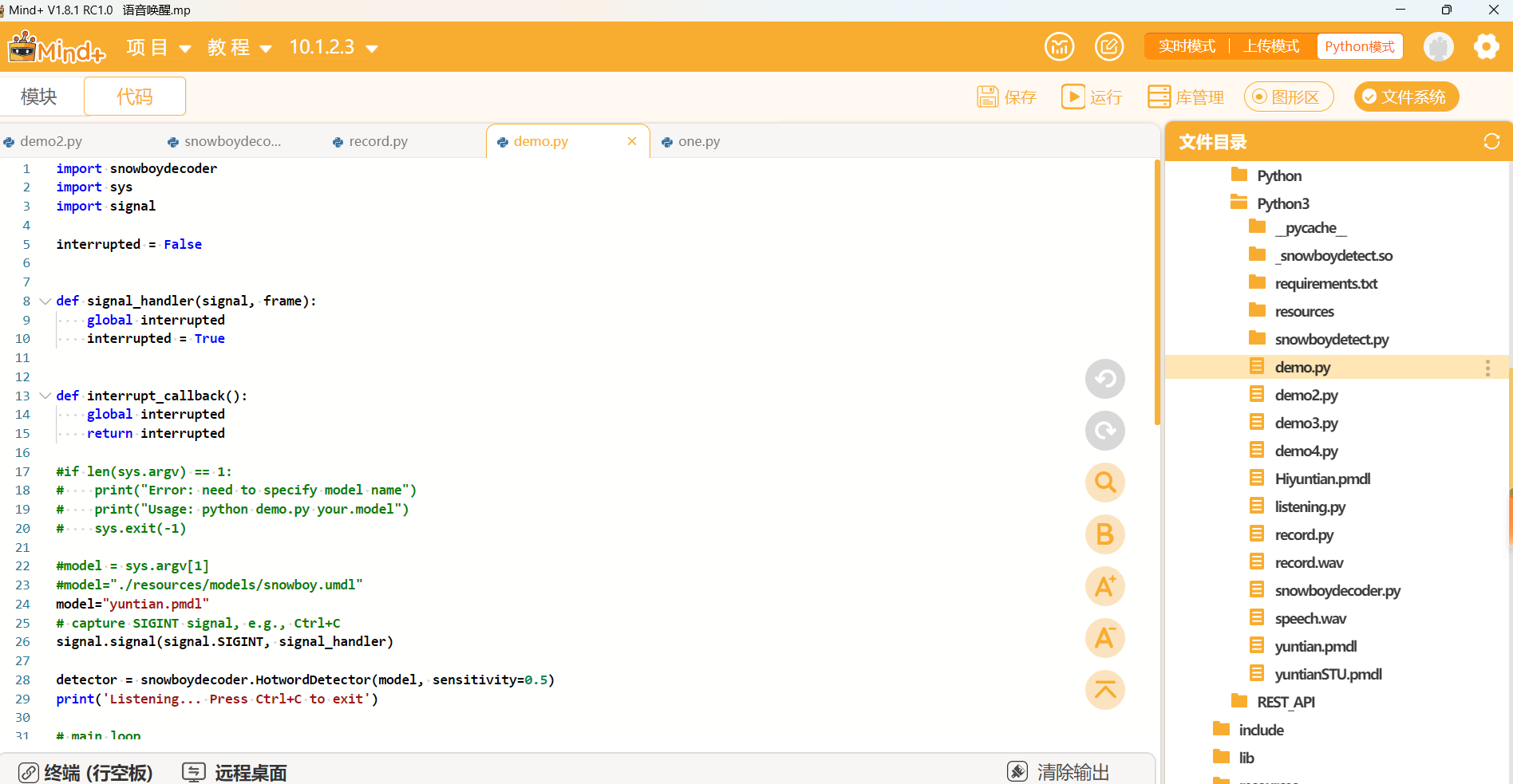Image resolution: width=1513 pixels, height=784 pixels.
Task: Expand the lib folder
Action: [x=1234, y=758]
